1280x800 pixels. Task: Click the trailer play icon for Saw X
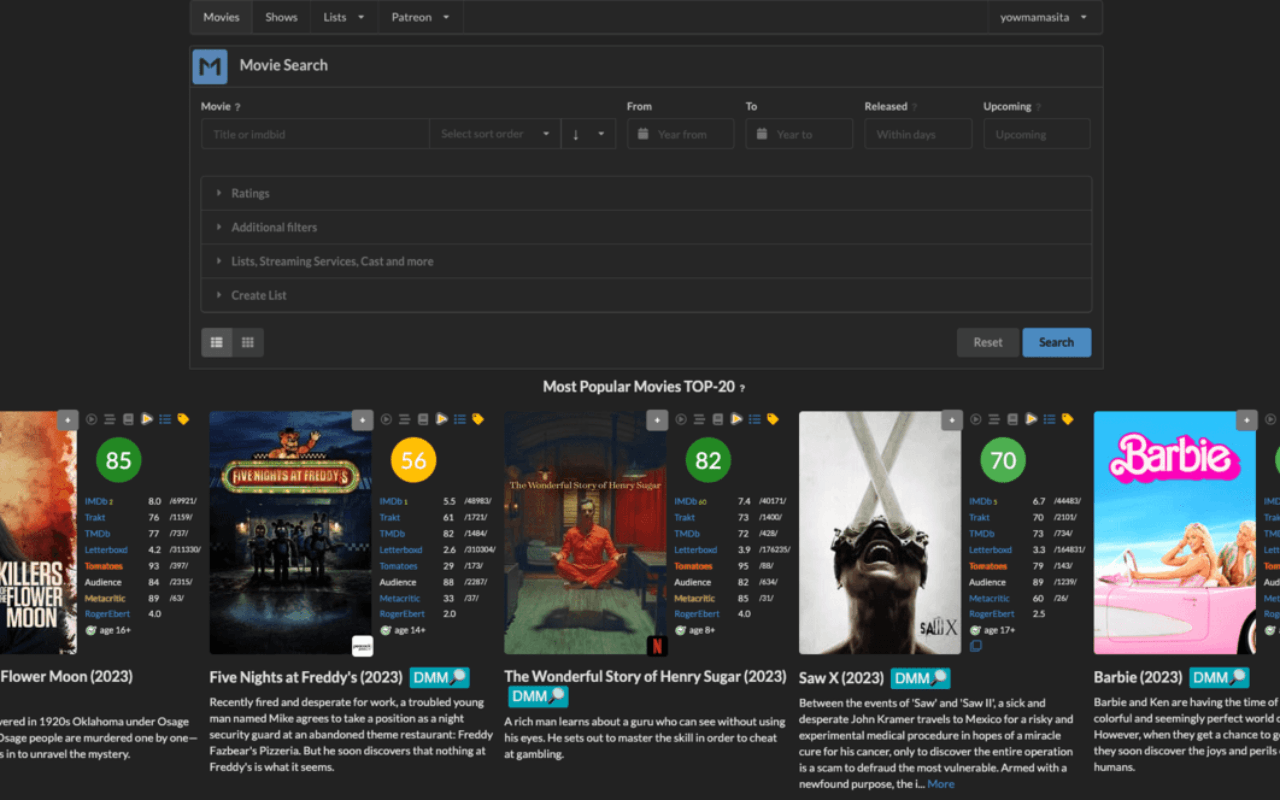(x=976, y=420)
